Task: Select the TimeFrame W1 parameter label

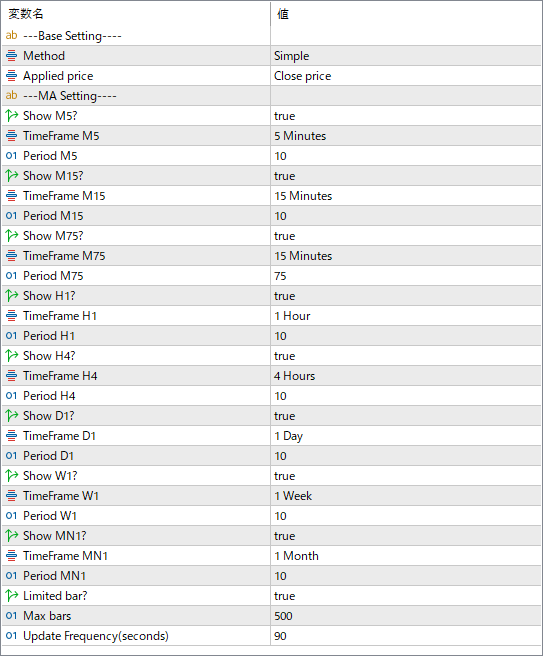Action: point(61,496)
